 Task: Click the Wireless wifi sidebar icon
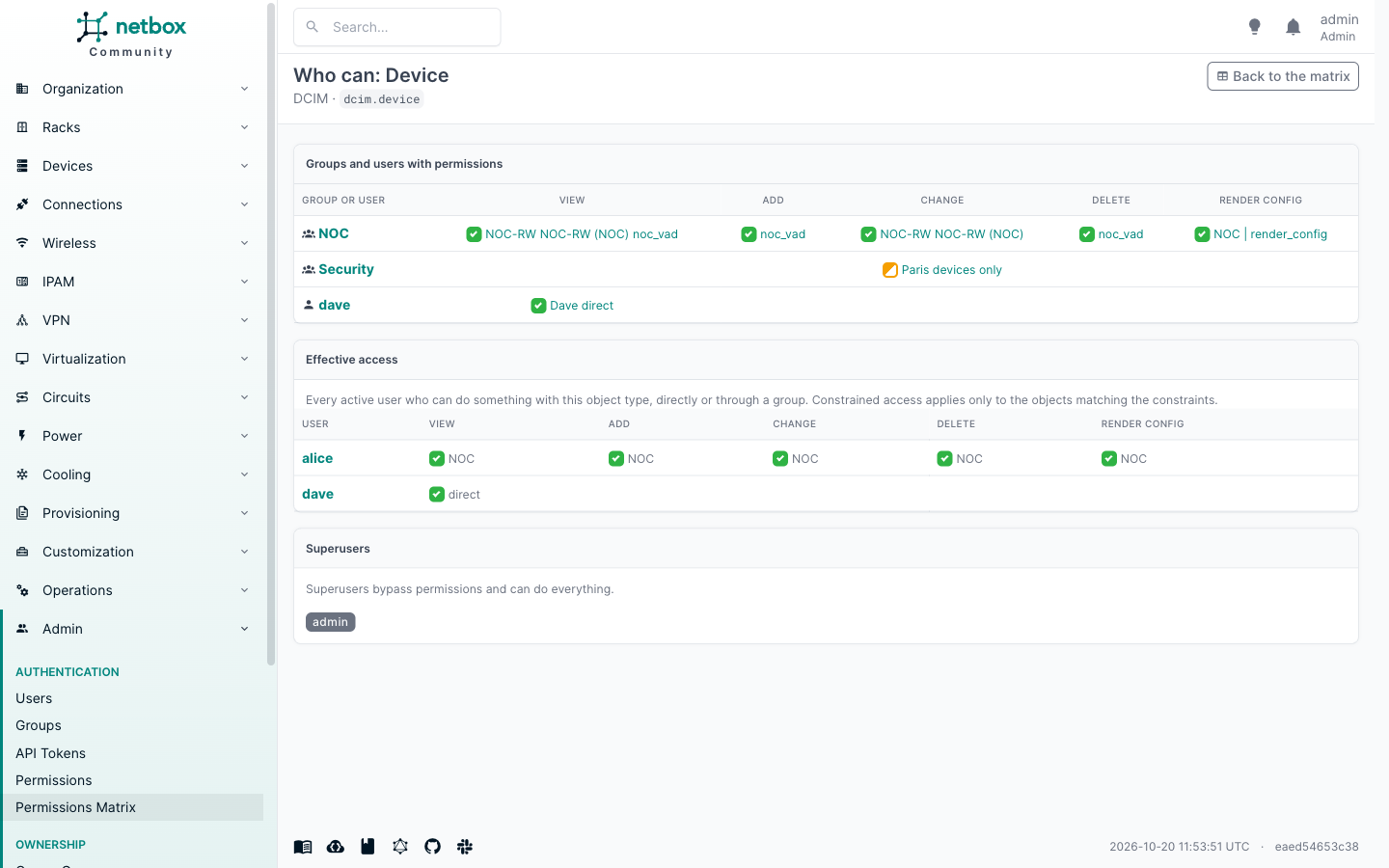[x=22, y=243]
